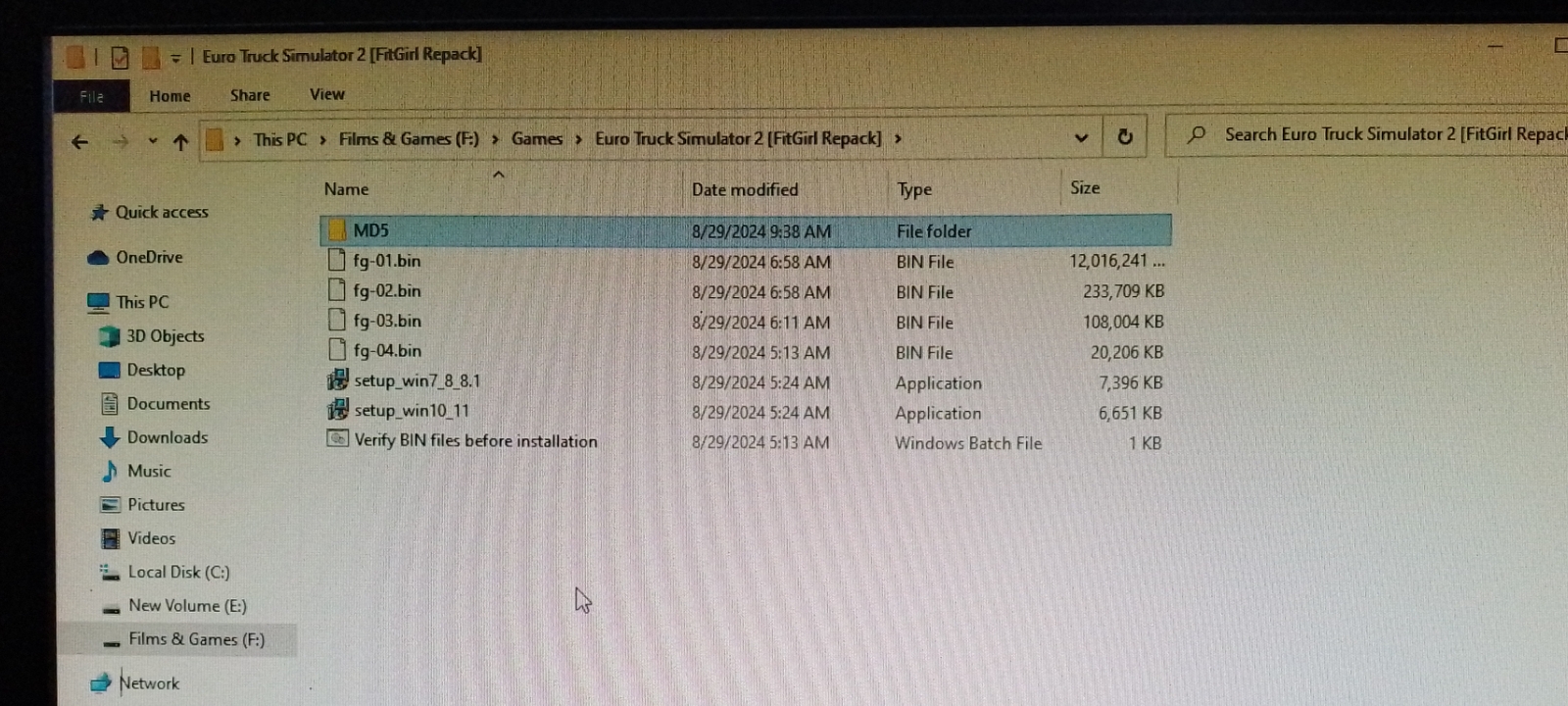
Task: Go to Games in the breadcrumb path
Action: [537, 139]
